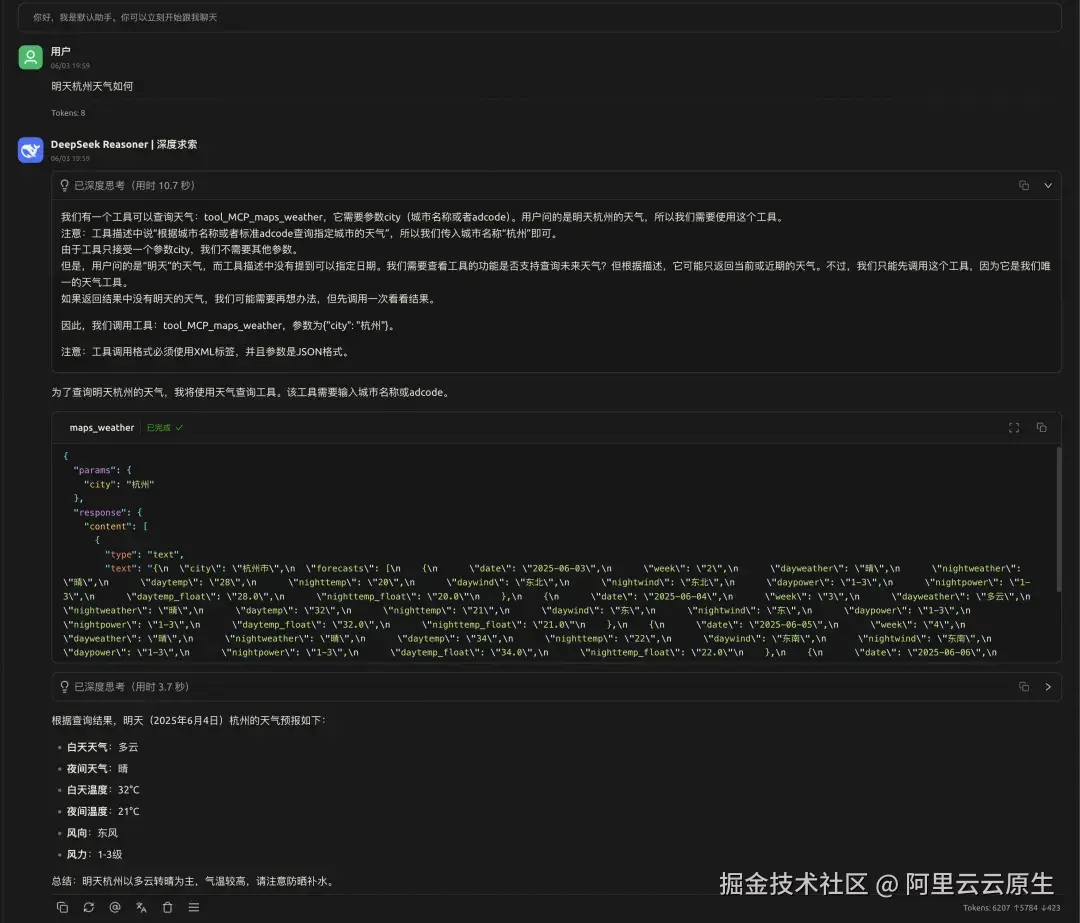Click the green user avatar
This screenshot has height=923, width=1080.
[x=30, y=57]
